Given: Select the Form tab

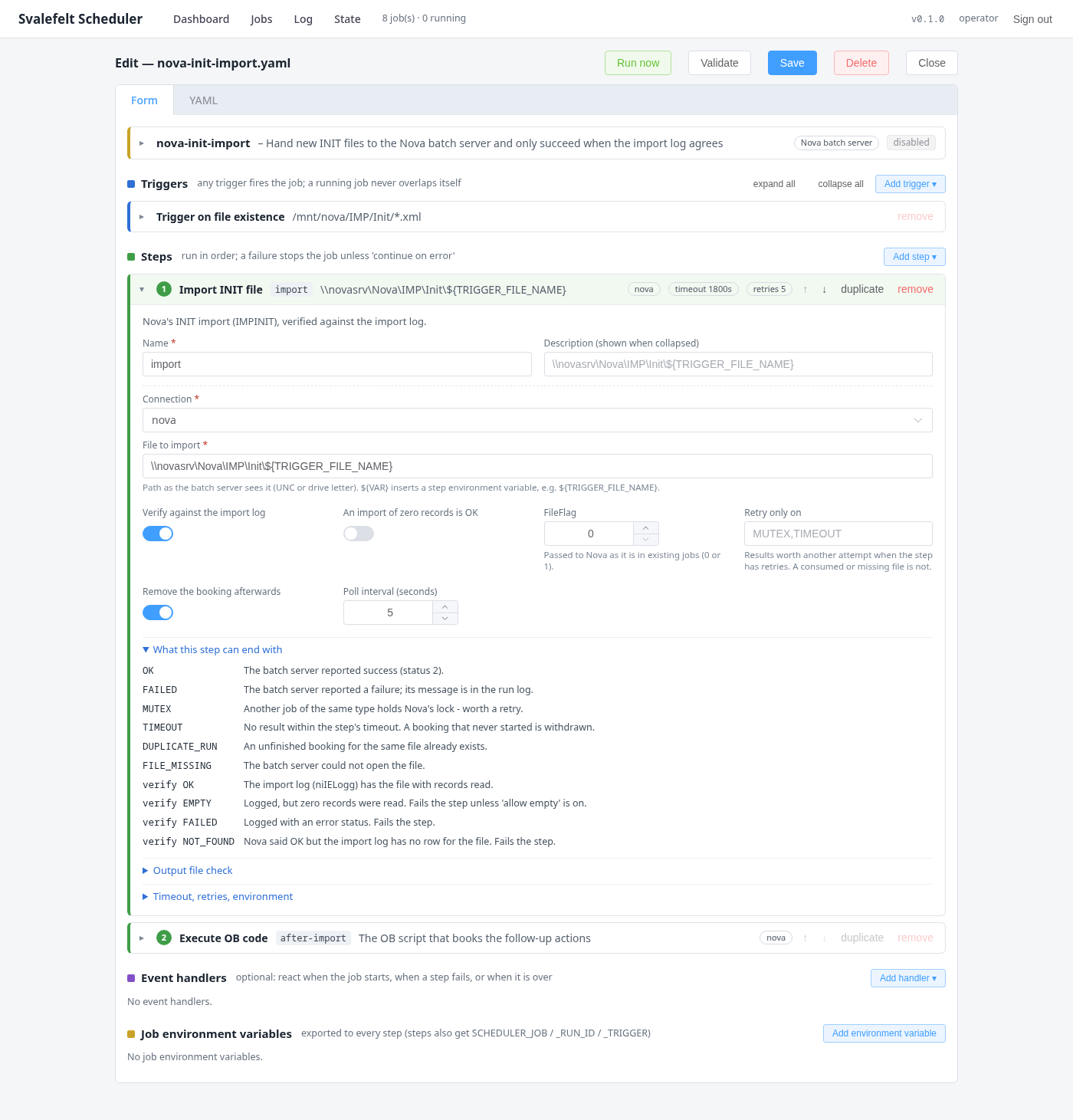Looking at the screenshot, I should pyautogui.click(x=144, y=100).
